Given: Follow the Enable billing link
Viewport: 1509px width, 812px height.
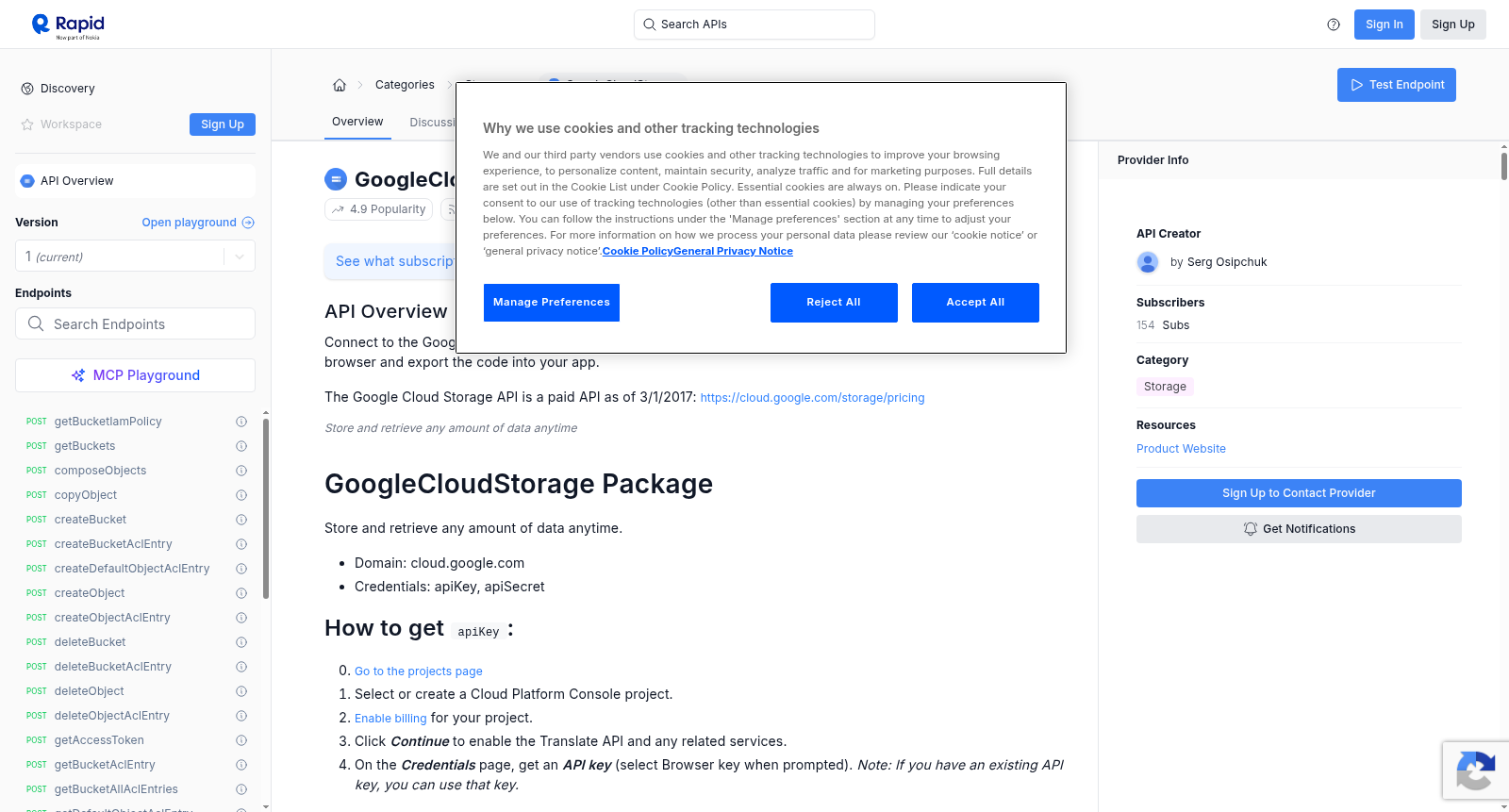Looking at the screenshot, I should (390, 719).
